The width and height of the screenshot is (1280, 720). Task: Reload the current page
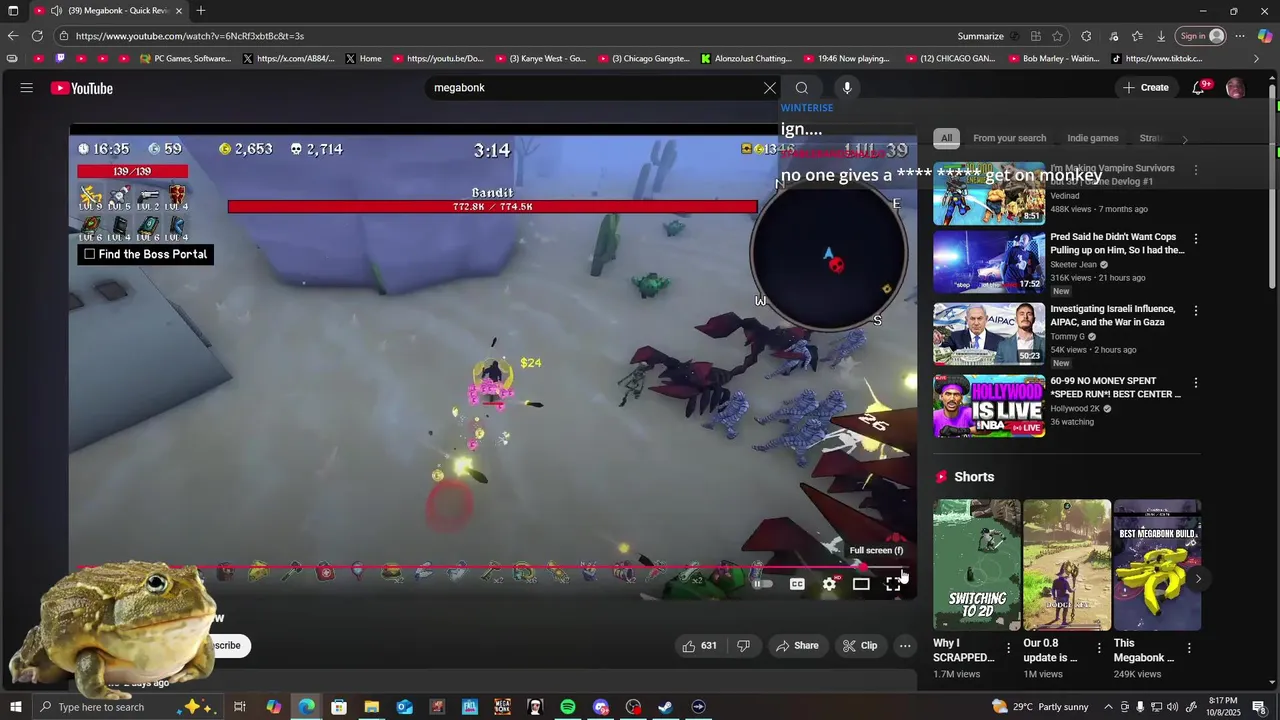[37, 36]
